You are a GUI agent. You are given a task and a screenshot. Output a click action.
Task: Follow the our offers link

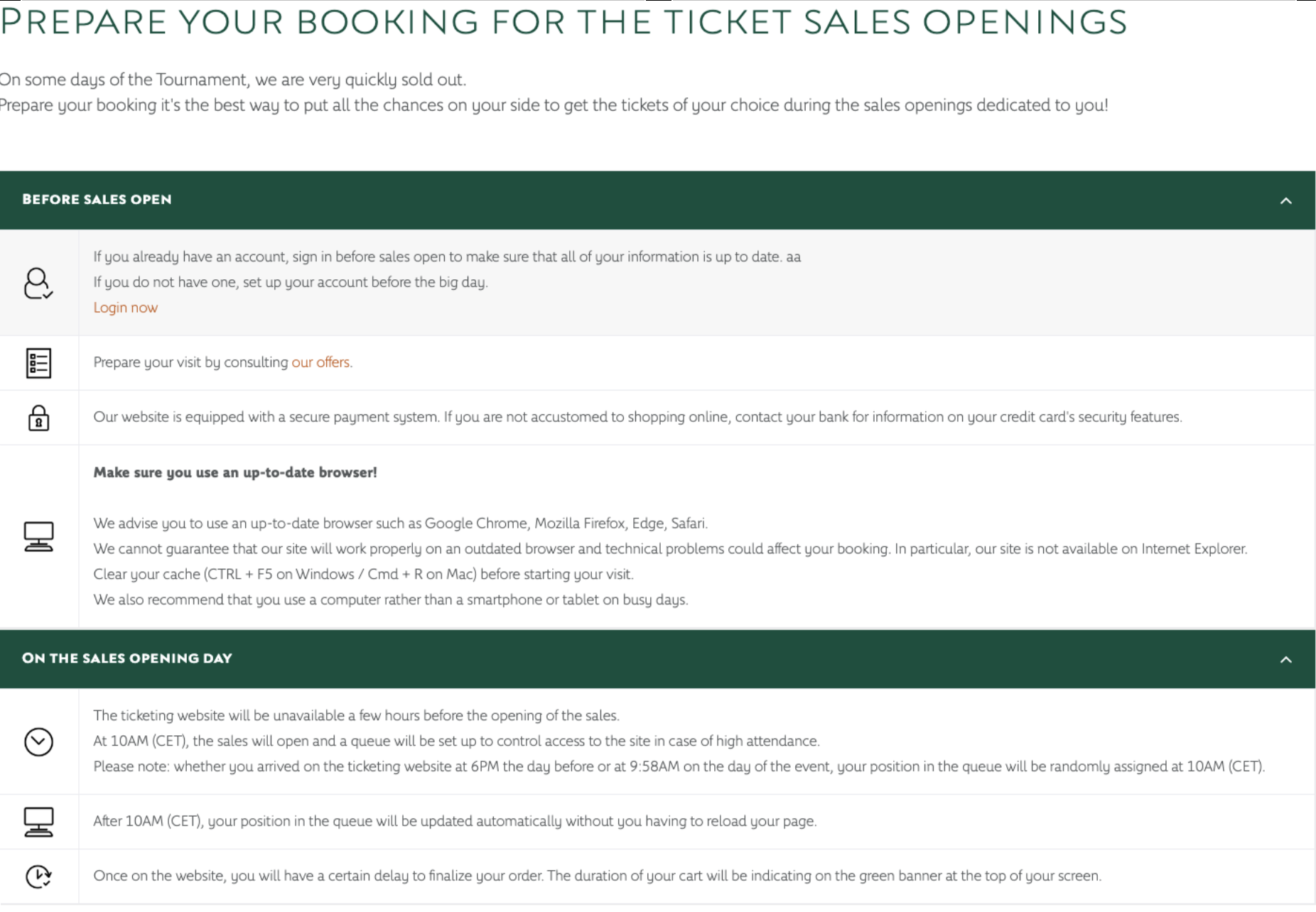click(x=321, y=362)
